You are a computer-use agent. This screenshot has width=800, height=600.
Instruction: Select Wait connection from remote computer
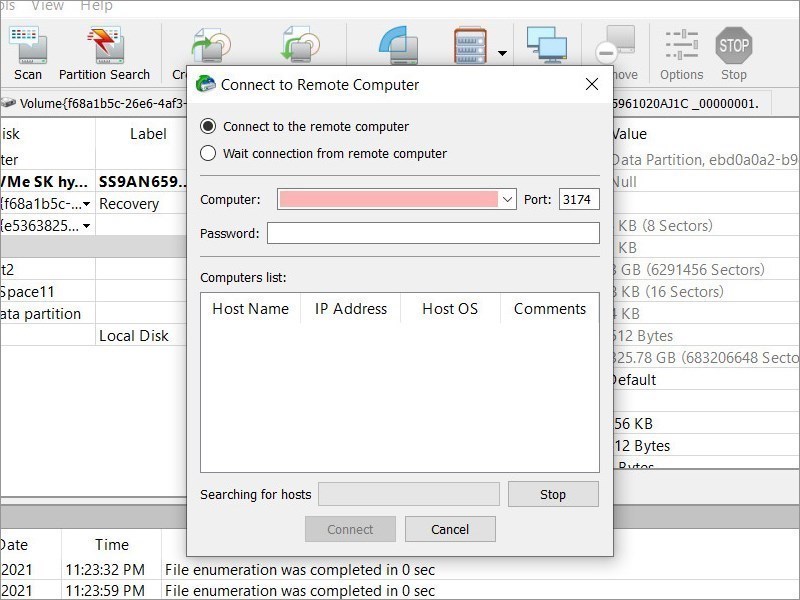tap(208, 154)
